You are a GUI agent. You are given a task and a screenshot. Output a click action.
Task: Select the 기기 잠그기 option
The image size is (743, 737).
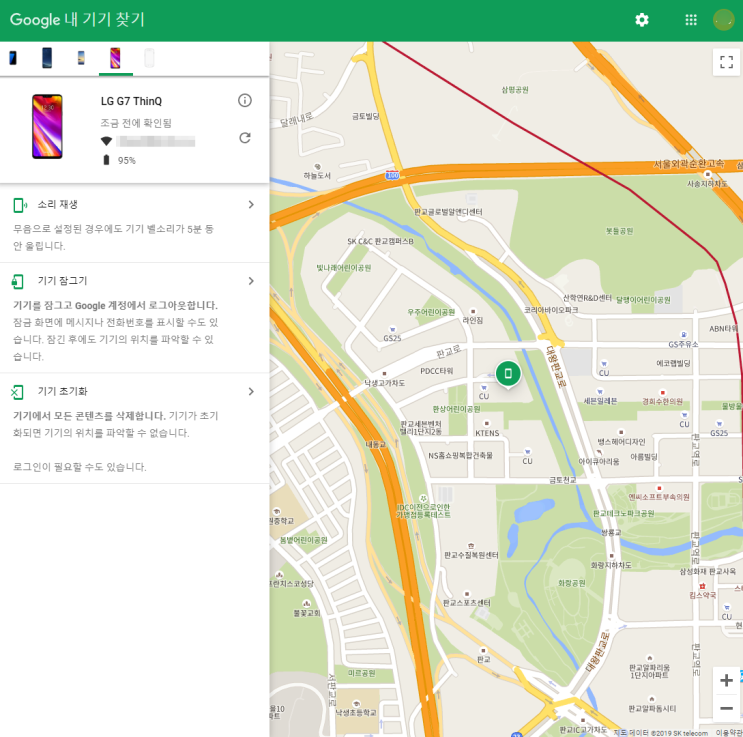click(135, 318)
